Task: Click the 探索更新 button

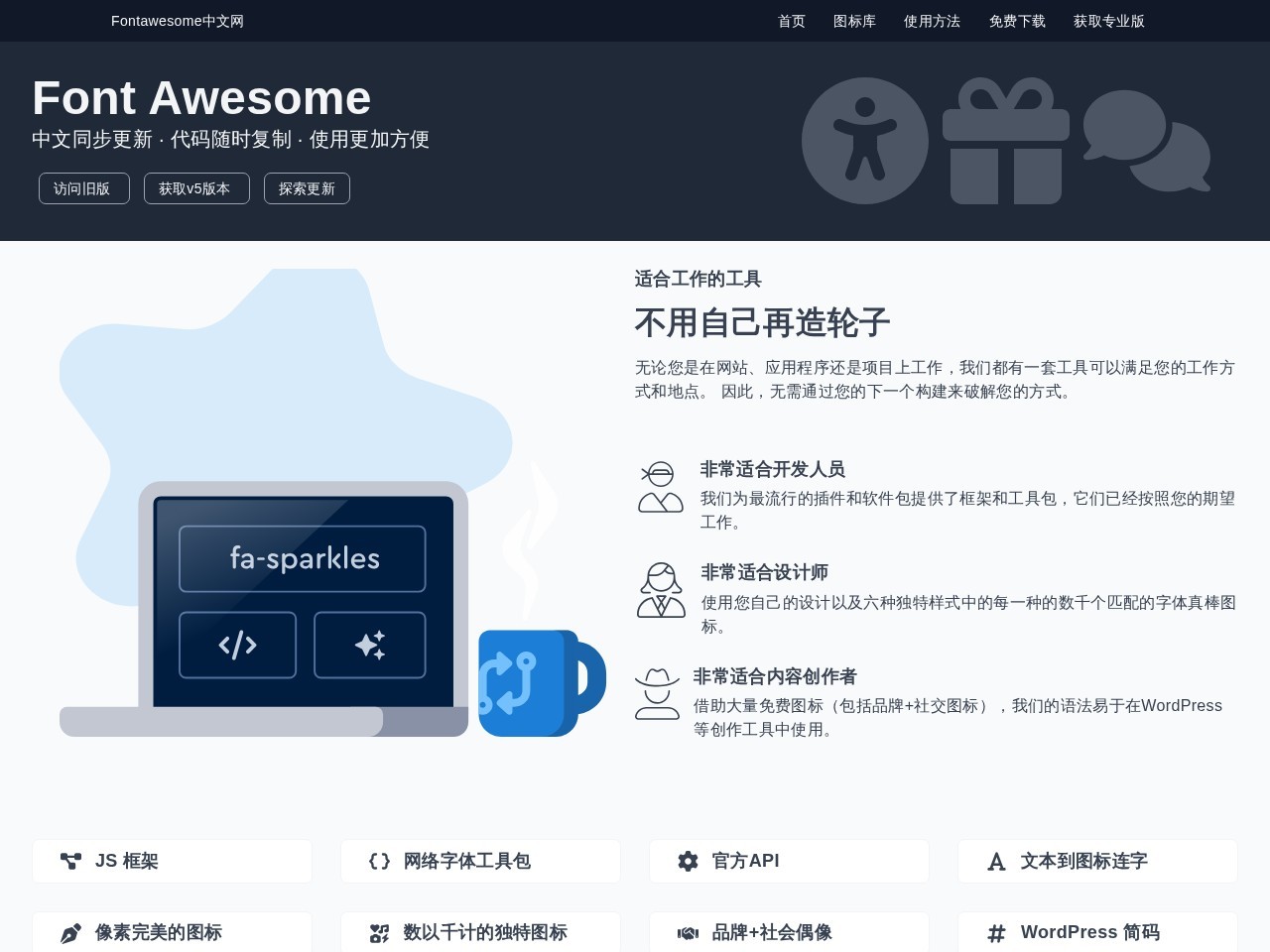Action: click(307, 188)
